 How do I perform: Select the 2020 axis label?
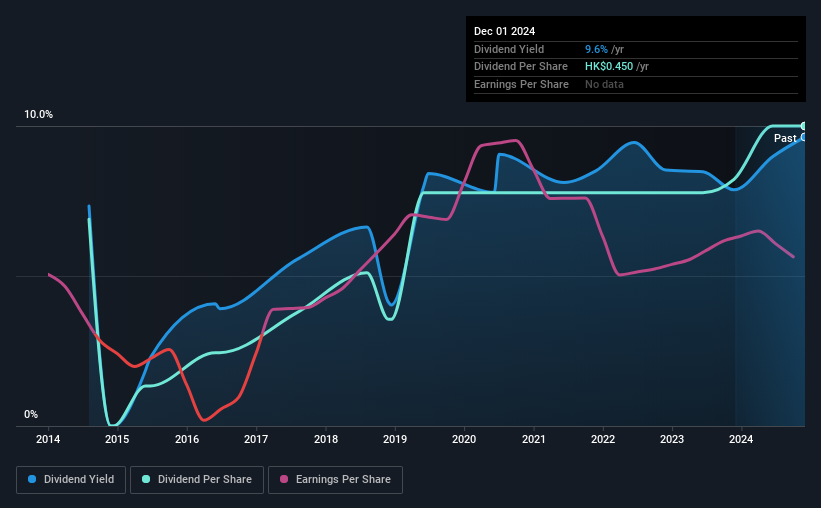[x=464, y=439]
